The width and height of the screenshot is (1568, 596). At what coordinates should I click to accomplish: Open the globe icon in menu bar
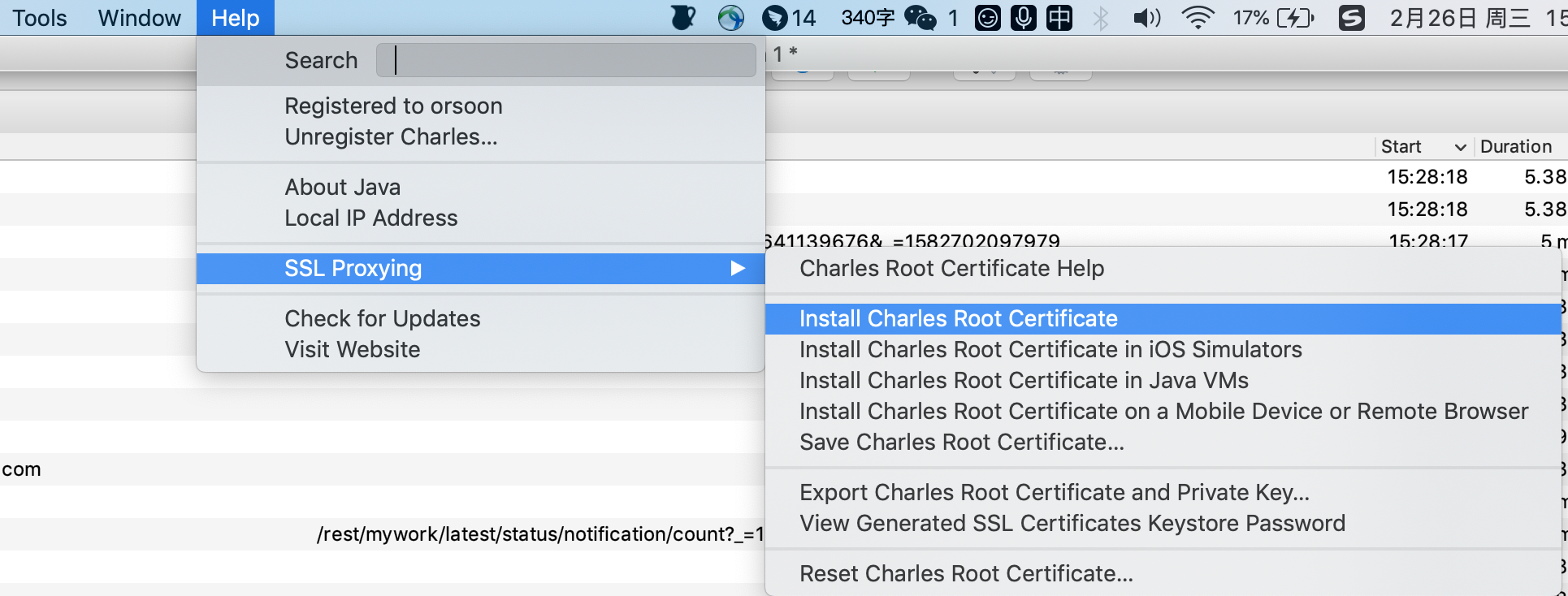731,18
